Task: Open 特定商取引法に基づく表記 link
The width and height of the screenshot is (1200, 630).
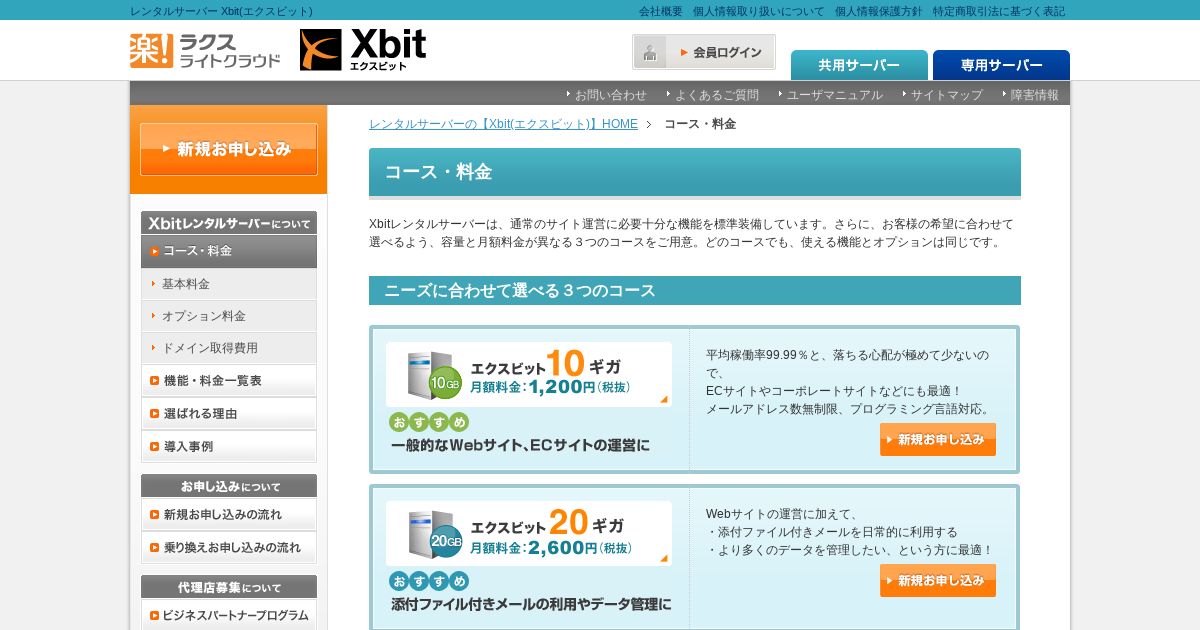Action: [999, 11]
